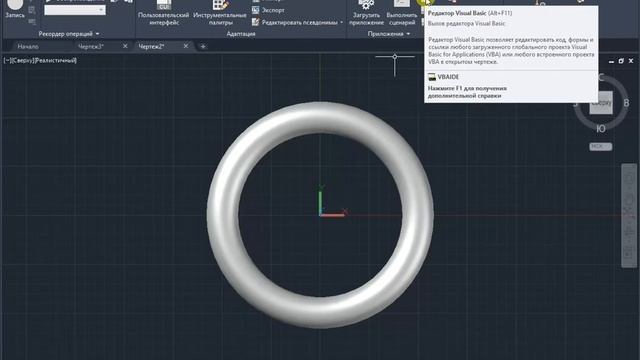Click the Ю (south) ViewCube compass letter

601,129
